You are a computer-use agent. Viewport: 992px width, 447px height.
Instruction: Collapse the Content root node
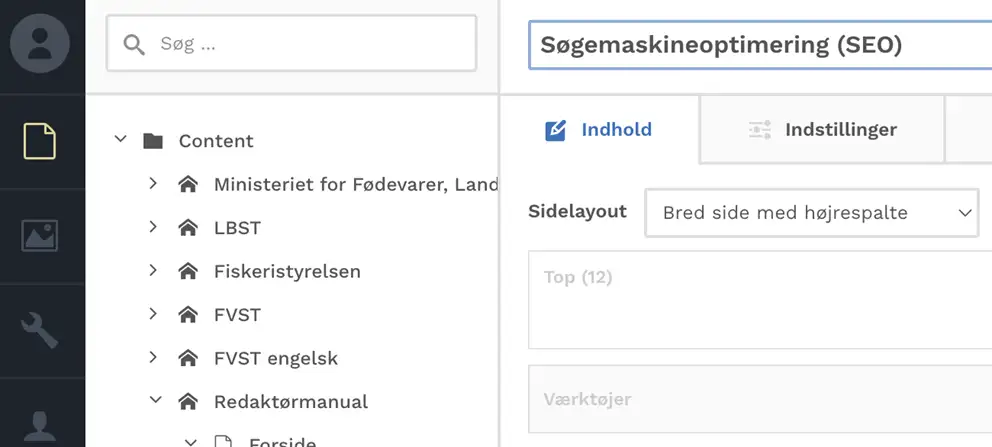click(x=121, y=140)
